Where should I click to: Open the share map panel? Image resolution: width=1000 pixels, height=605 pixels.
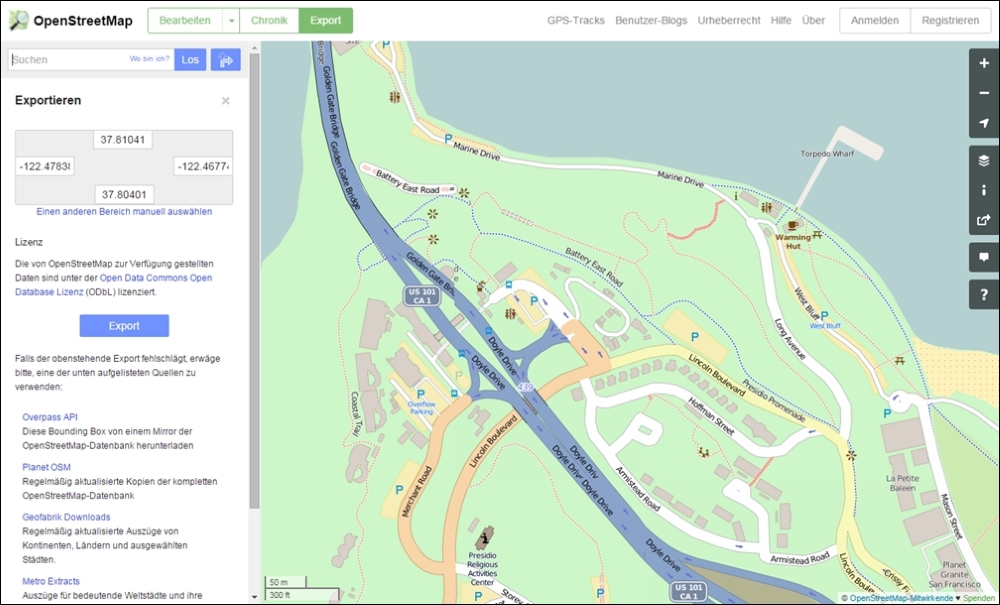pos(983,220)
